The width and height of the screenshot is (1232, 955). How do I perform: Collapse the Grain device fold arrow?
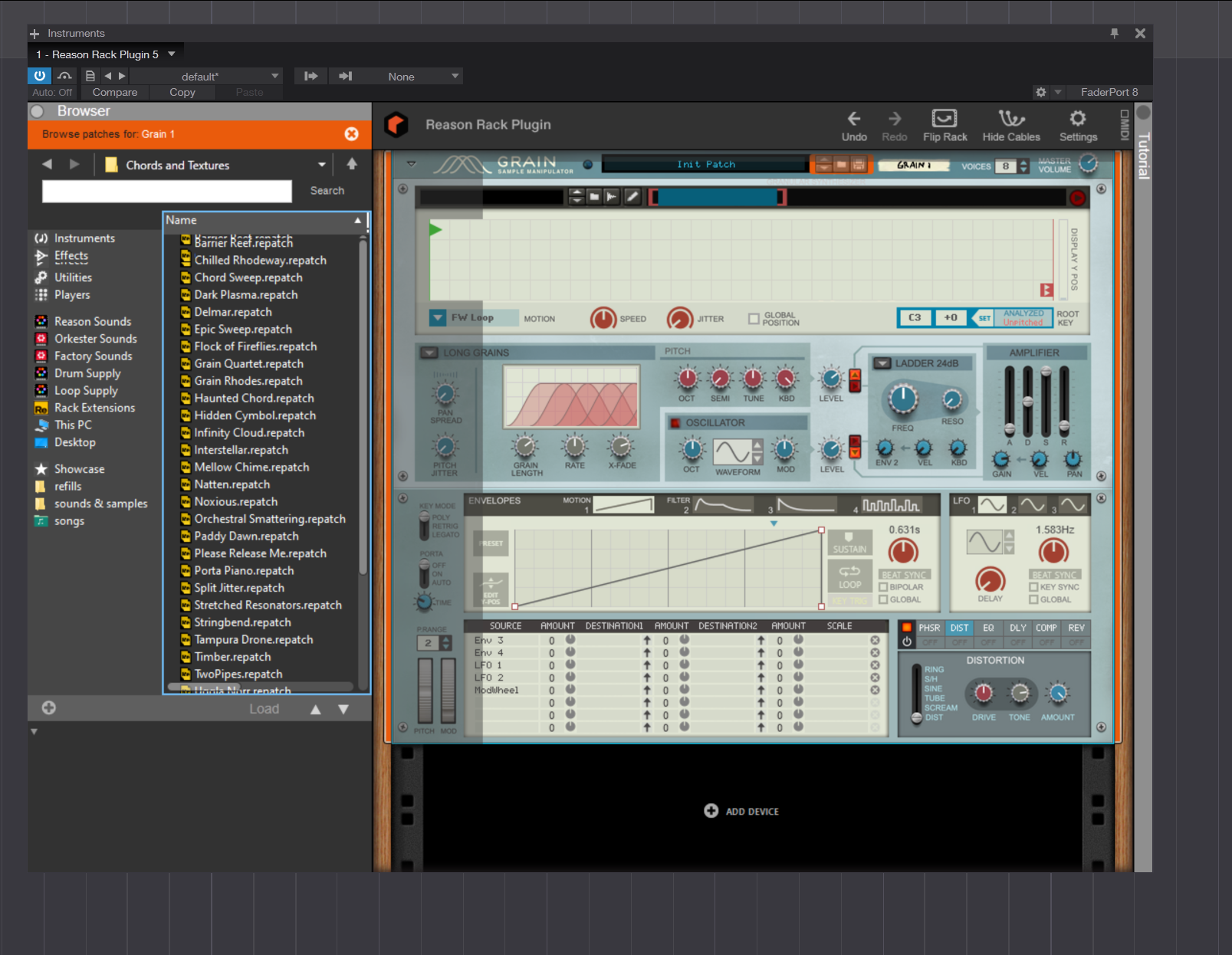[412, 164]
